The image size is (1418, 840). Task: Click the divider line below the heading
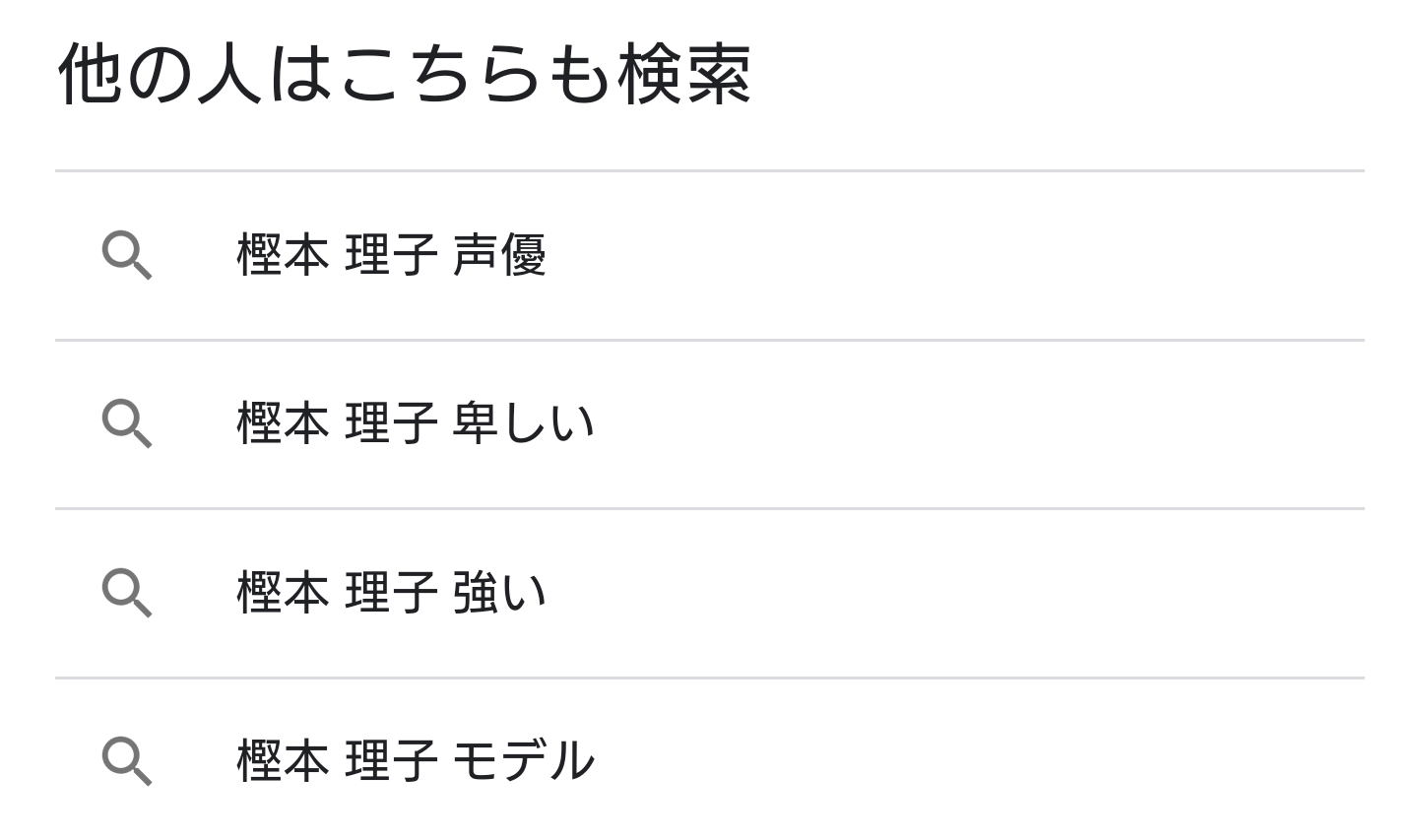point(709,171)
